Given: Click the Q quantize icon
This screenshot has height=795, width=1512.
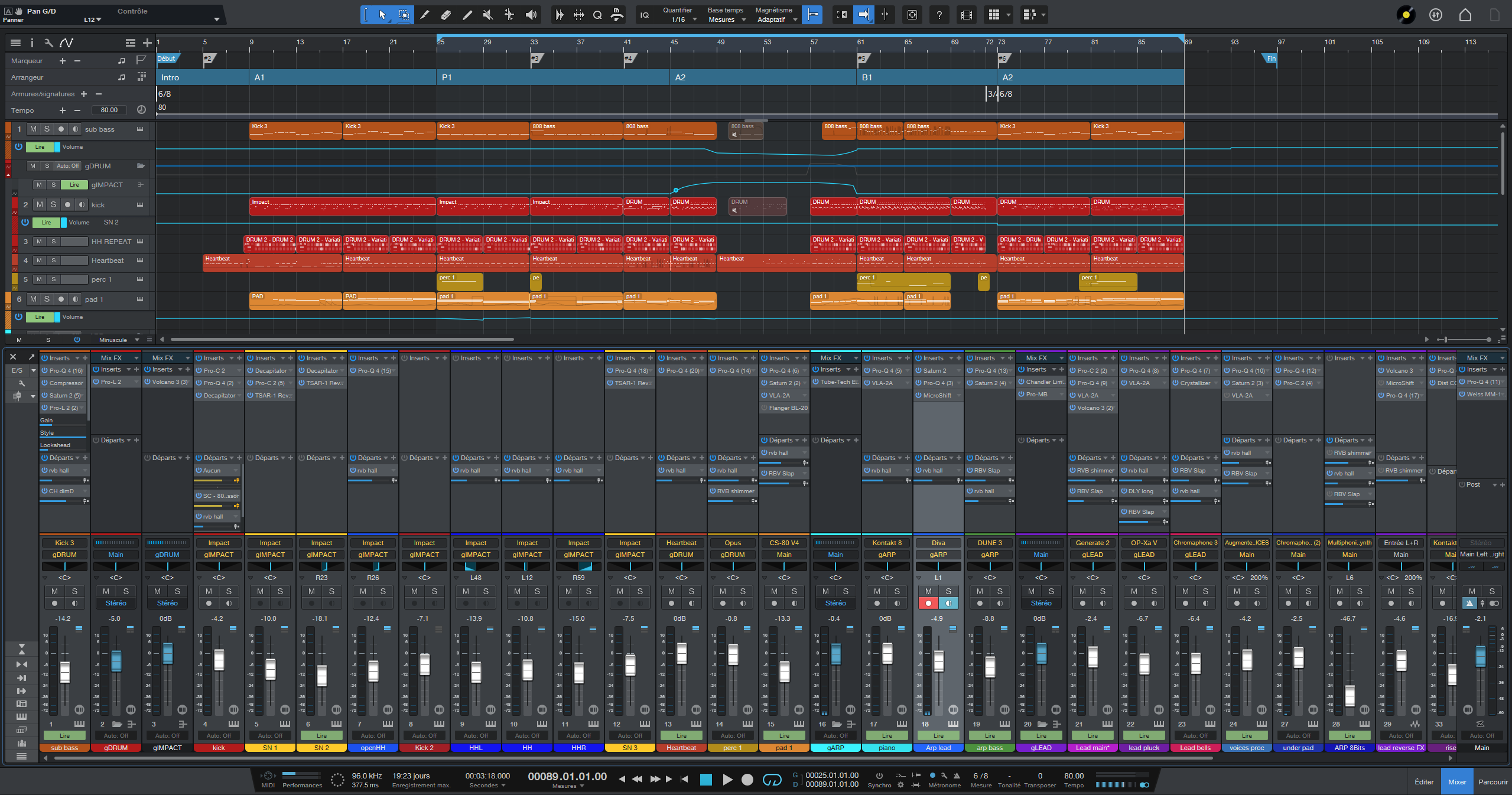Looking at the screenshot, I should pyautogui.click(x=597, y=15).
